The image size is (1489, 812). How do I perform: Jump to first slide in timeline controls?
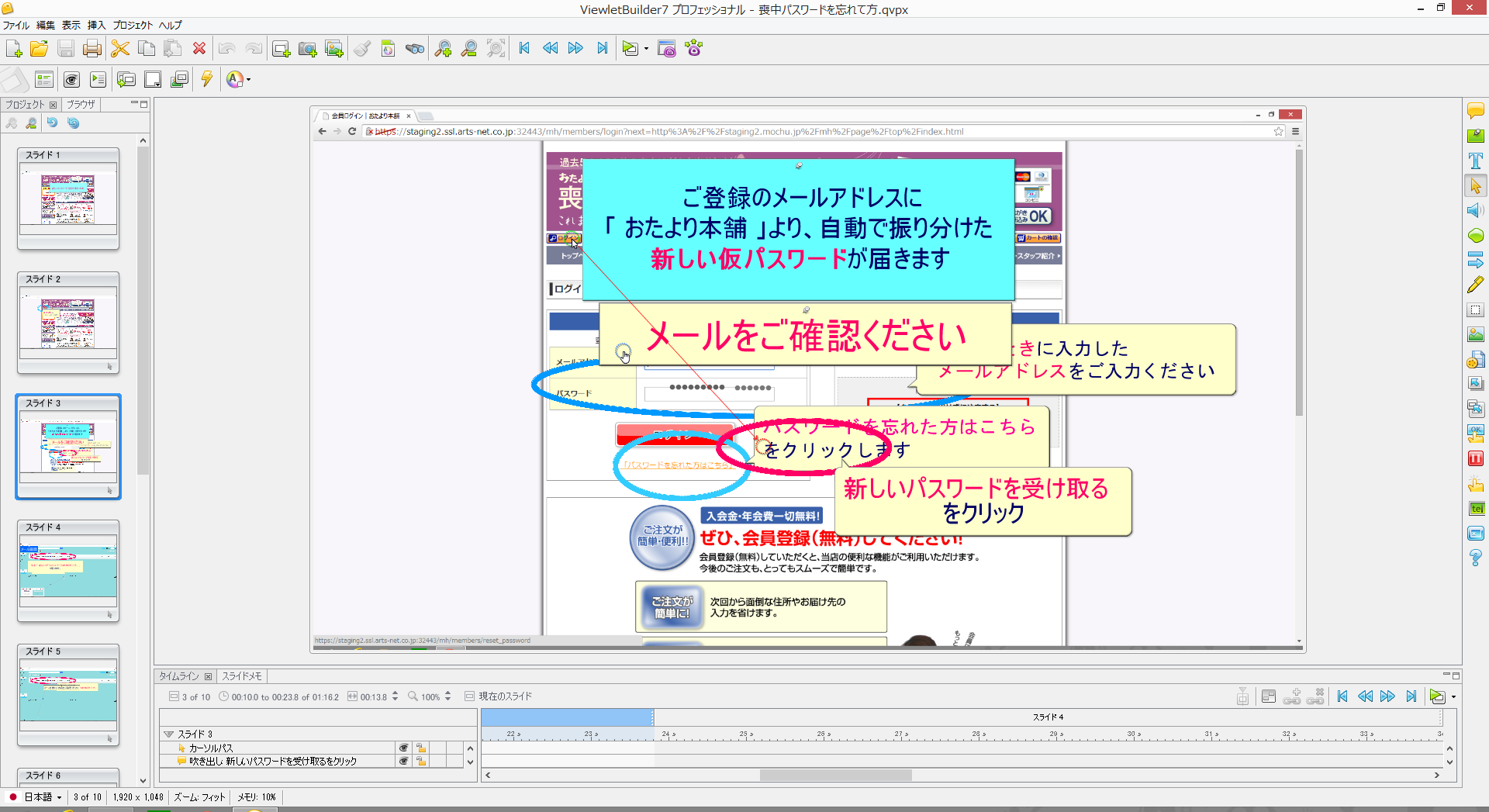click(x=1342, y=696)
